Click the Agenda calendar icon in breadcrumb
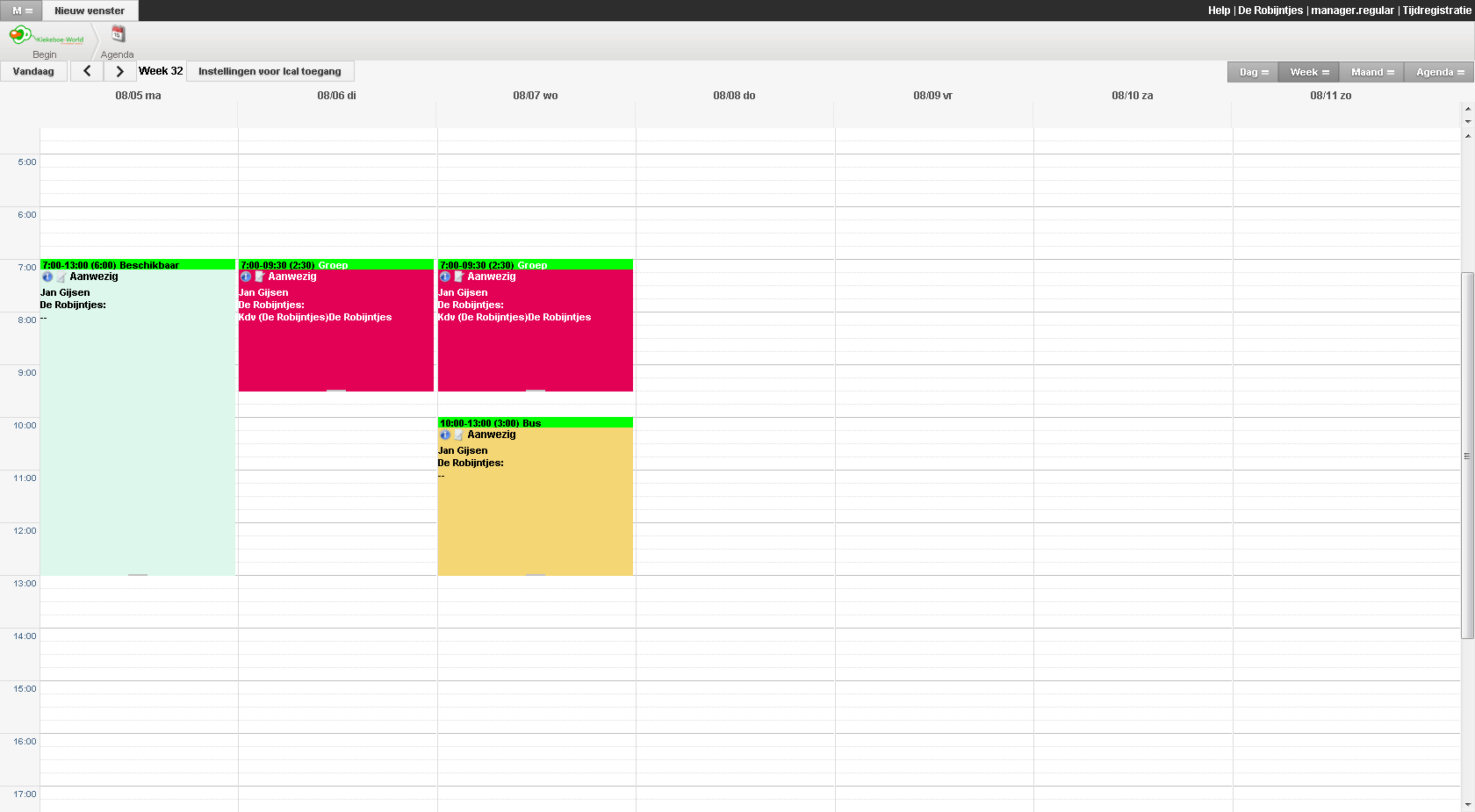The width and height of the screenshot is (1475, 812). (x=118, y=35)
